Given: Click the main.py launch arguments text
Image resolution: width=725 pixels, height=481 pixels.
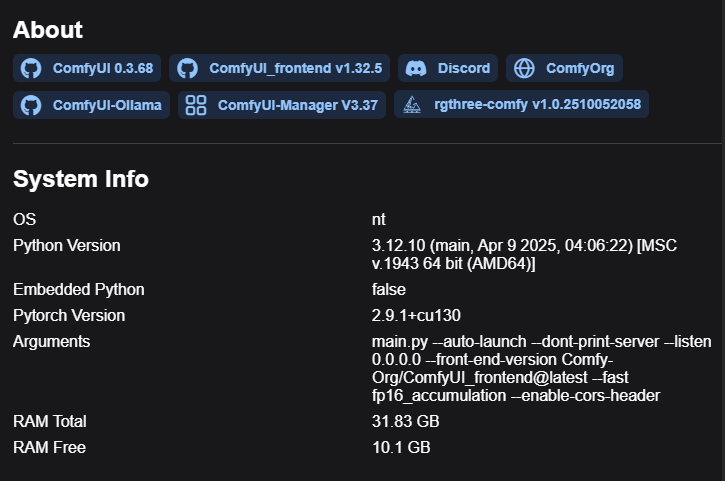Looking at the screenshot, I should click(x=541, y=368).
